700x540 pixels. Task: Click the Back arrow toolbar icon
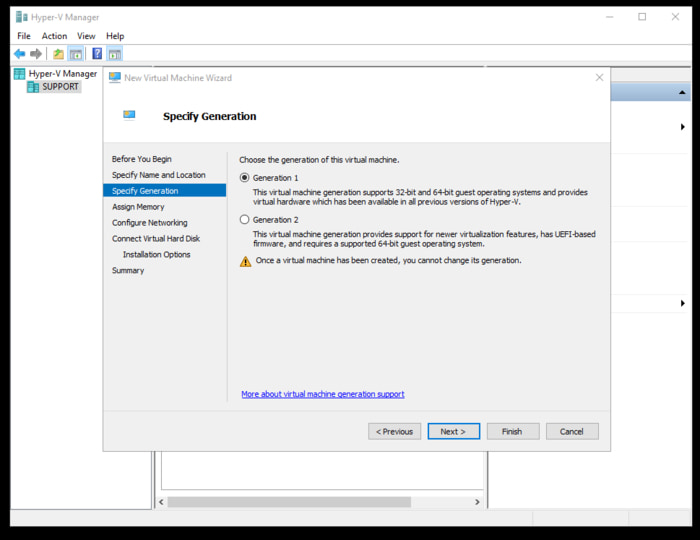tap(19, 54)
